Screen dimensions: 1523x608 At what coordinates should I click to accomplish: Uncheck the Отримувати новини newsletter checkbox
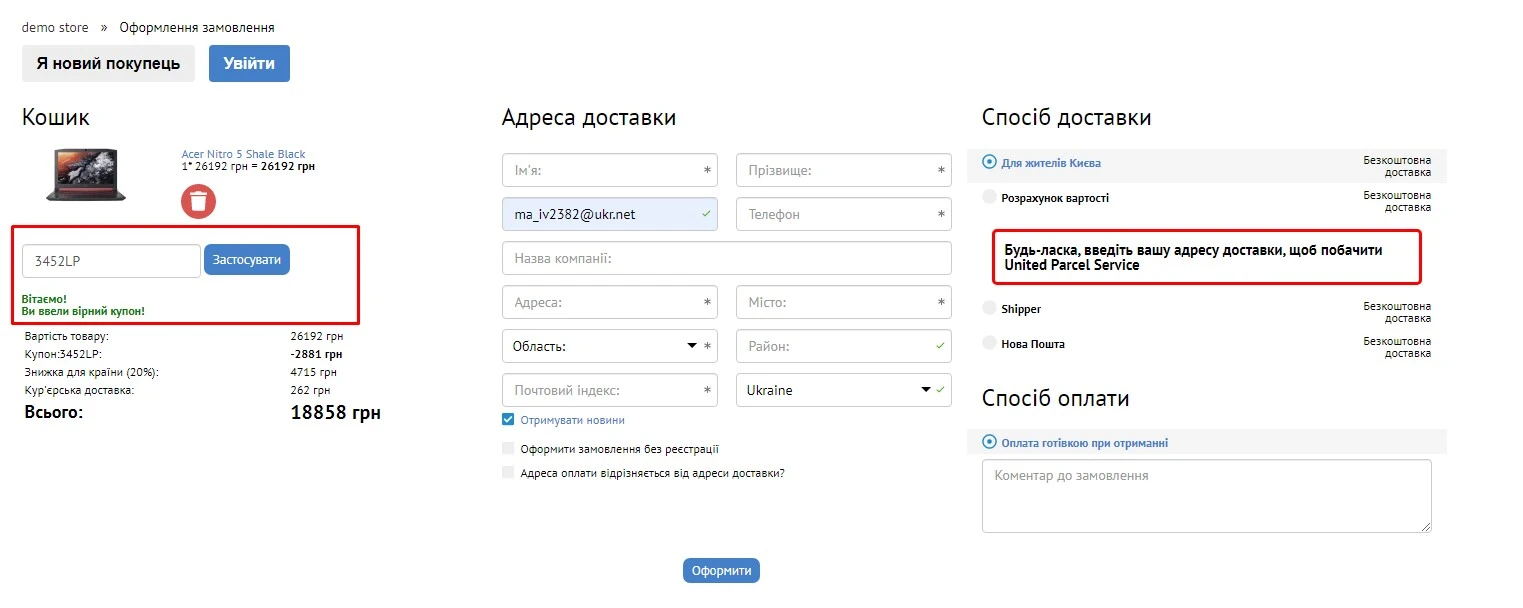pos(508,418)
